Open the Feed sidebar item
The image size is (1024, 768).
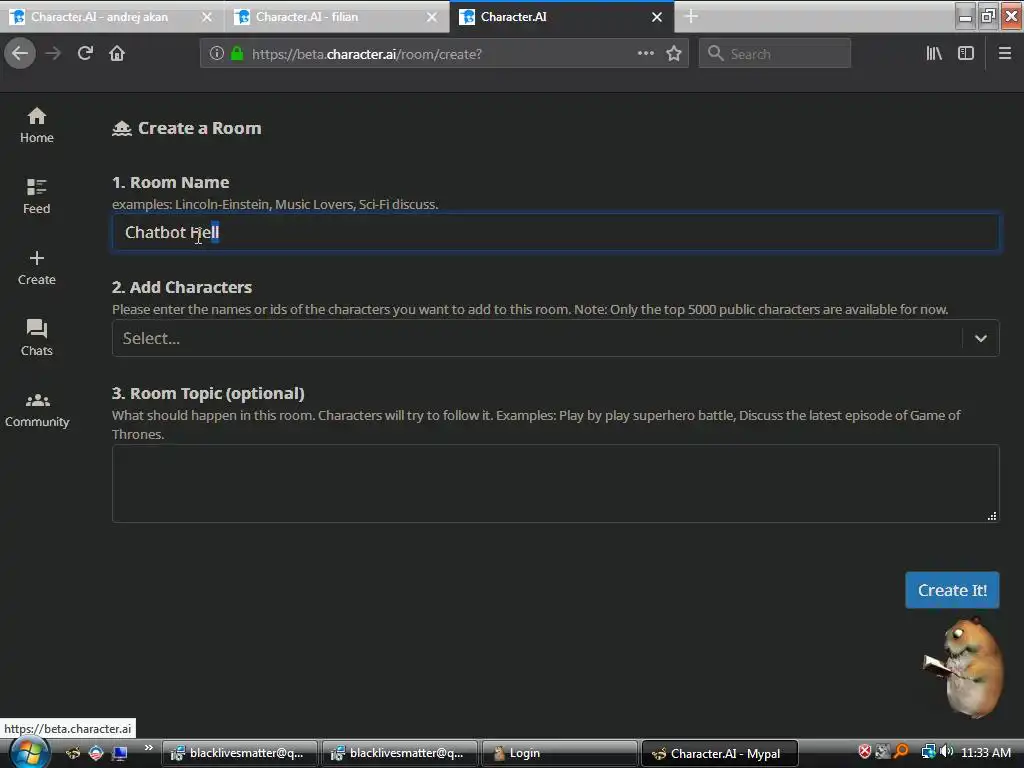tap(37, 196)
